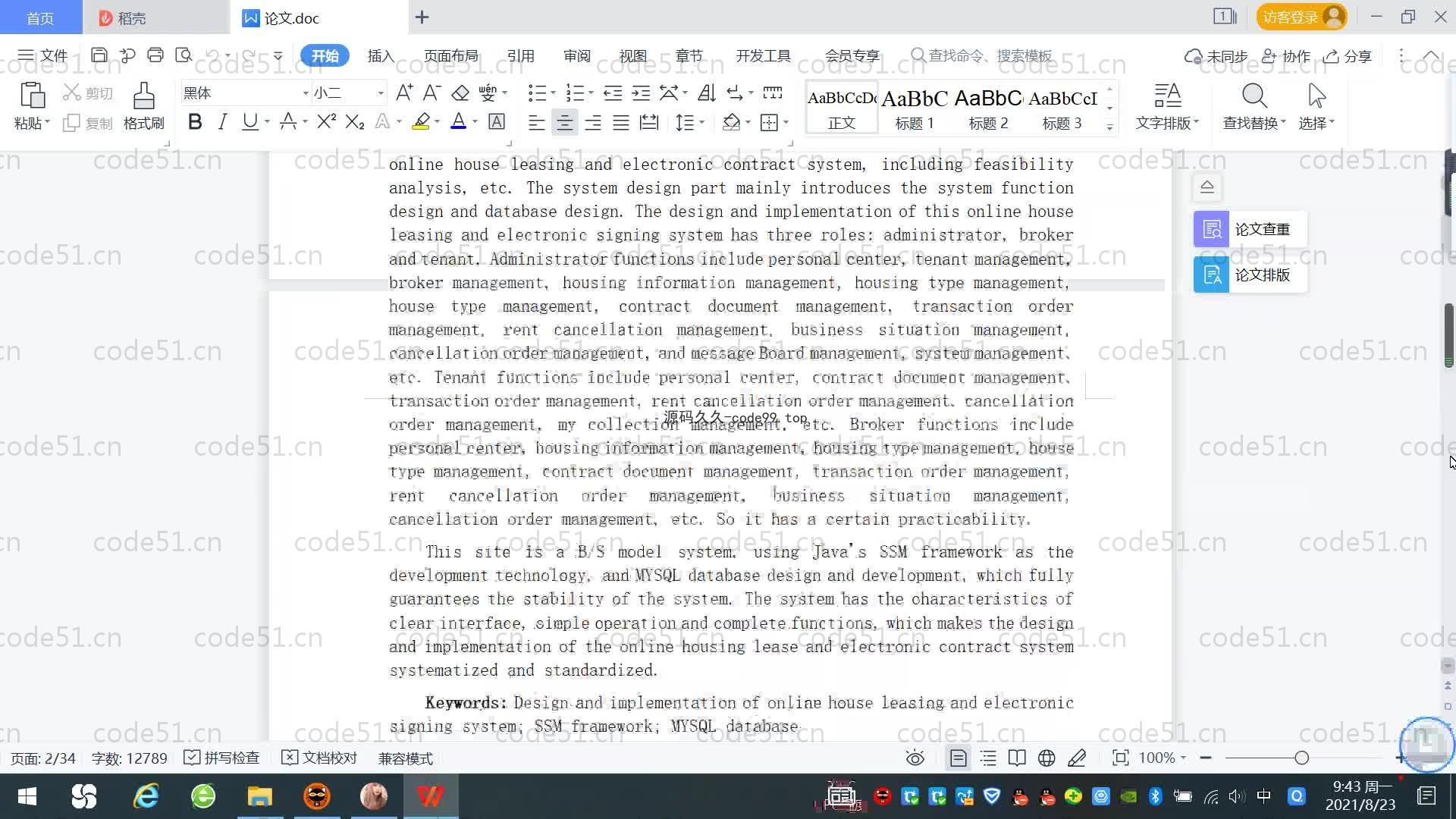Open new tab with plus button
1456x819 pixels.
pos(422,17)
